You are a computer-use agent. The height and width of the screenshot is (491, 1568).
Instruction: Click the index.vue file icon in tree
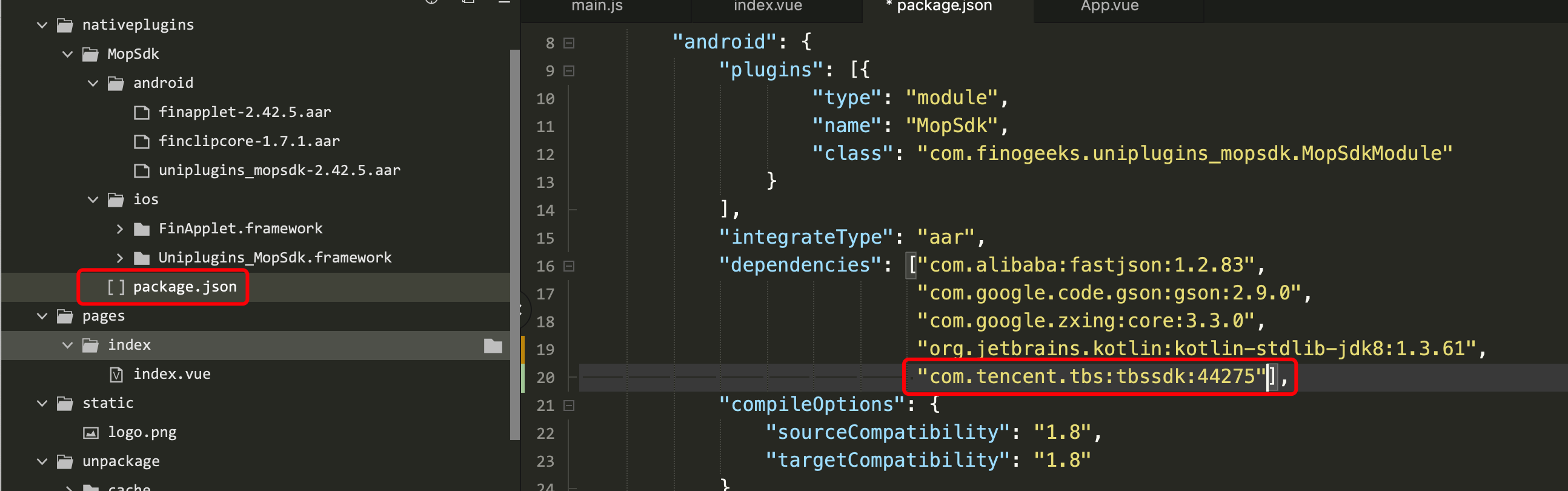point(116,374)
